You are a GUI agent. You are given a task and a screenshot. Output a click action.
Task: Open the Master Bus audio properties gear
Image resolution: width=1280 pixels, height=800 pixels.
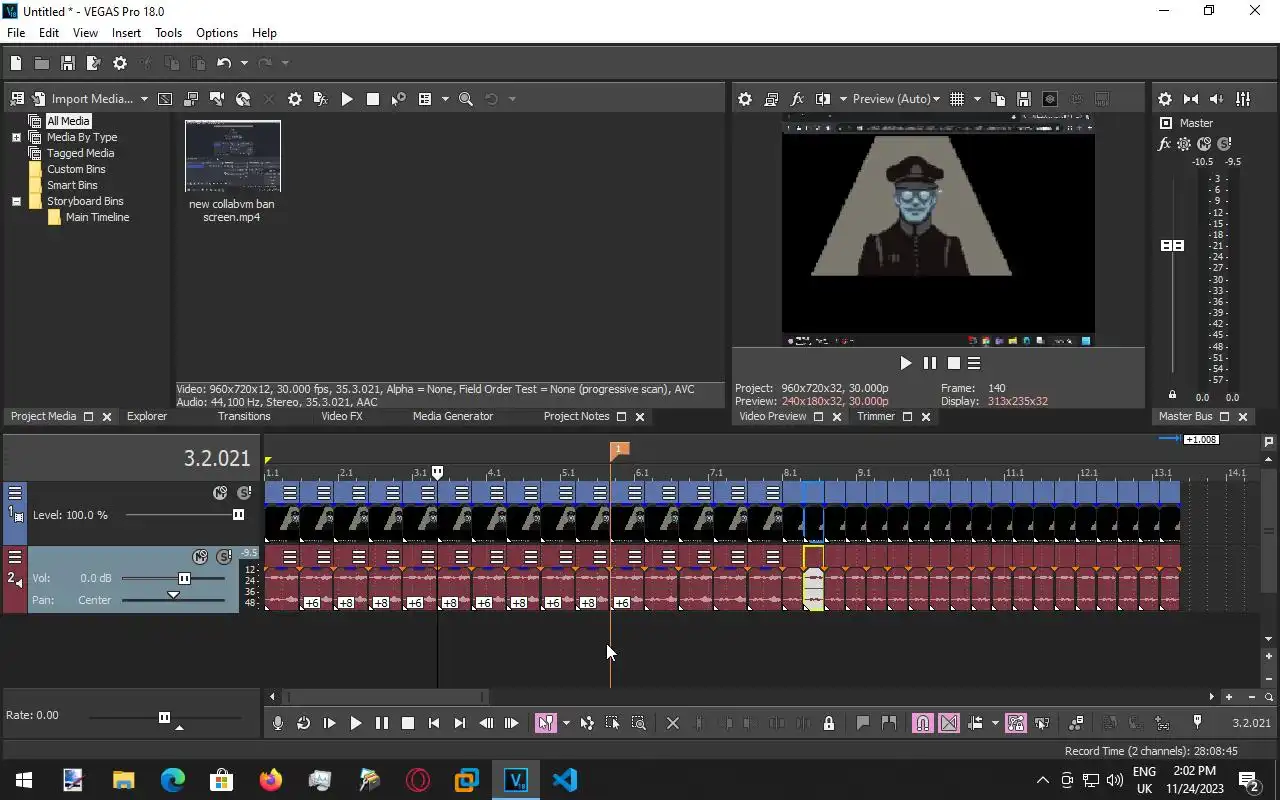click(x=1165, y=99)
